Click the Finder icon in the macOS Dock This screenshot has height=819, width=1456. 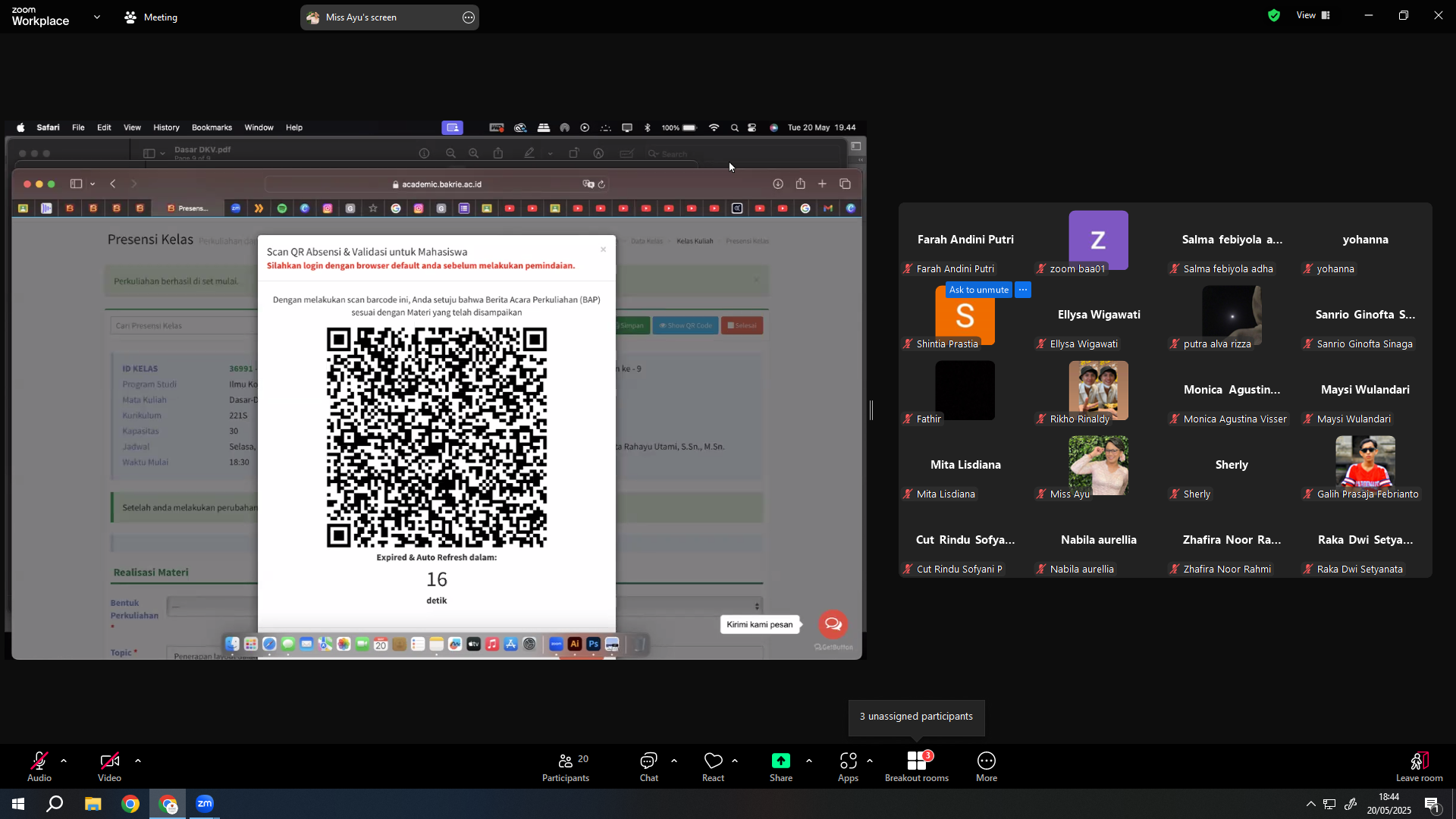point(232,645)
